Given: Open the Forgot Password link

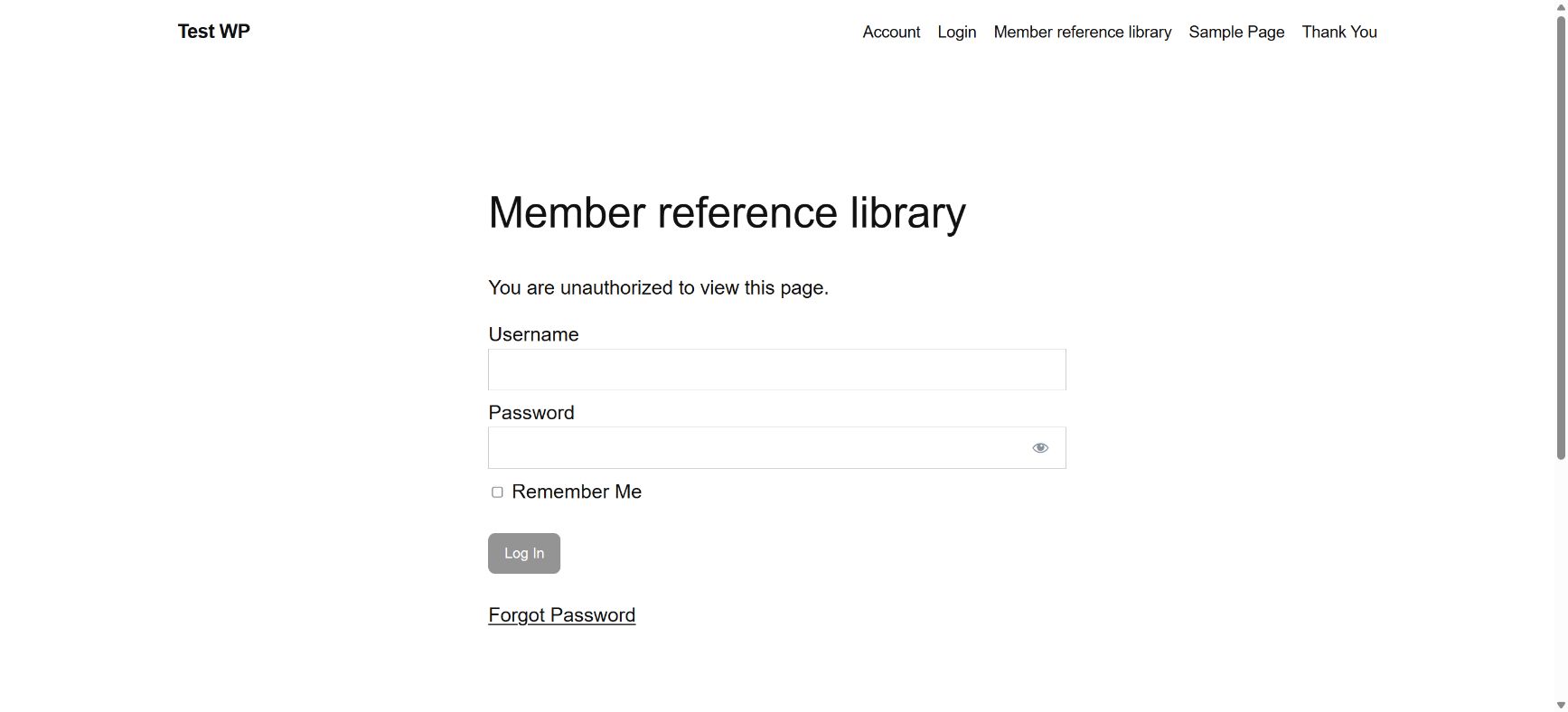Looking at the screenshot, I should 562,615.
